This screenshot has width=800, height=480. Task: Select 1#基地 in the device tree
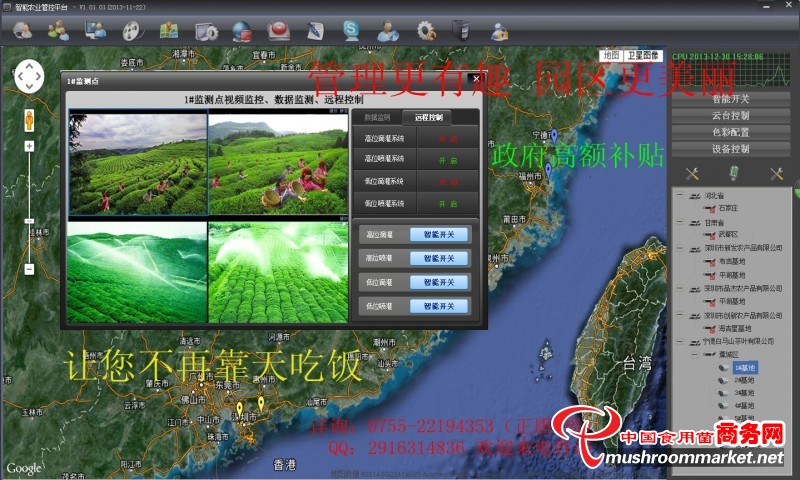point(745,368)
